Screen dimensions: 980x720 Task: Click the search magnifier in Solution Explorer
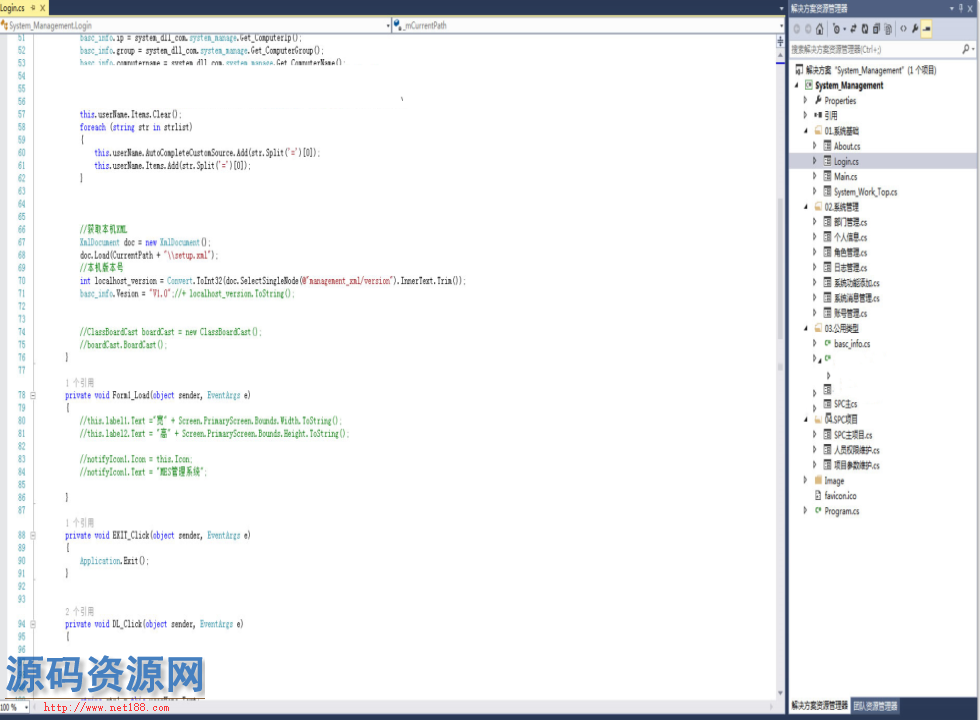click(966, 49)
